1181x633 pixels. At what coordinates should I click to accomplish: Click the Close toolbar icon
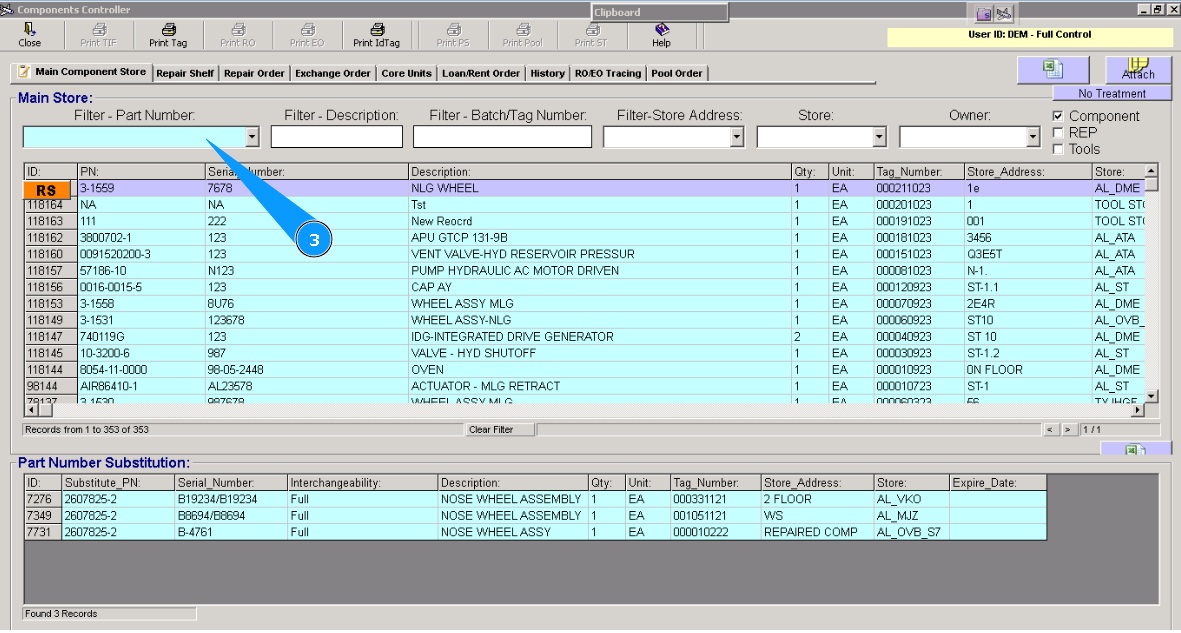tap(29, 30)
